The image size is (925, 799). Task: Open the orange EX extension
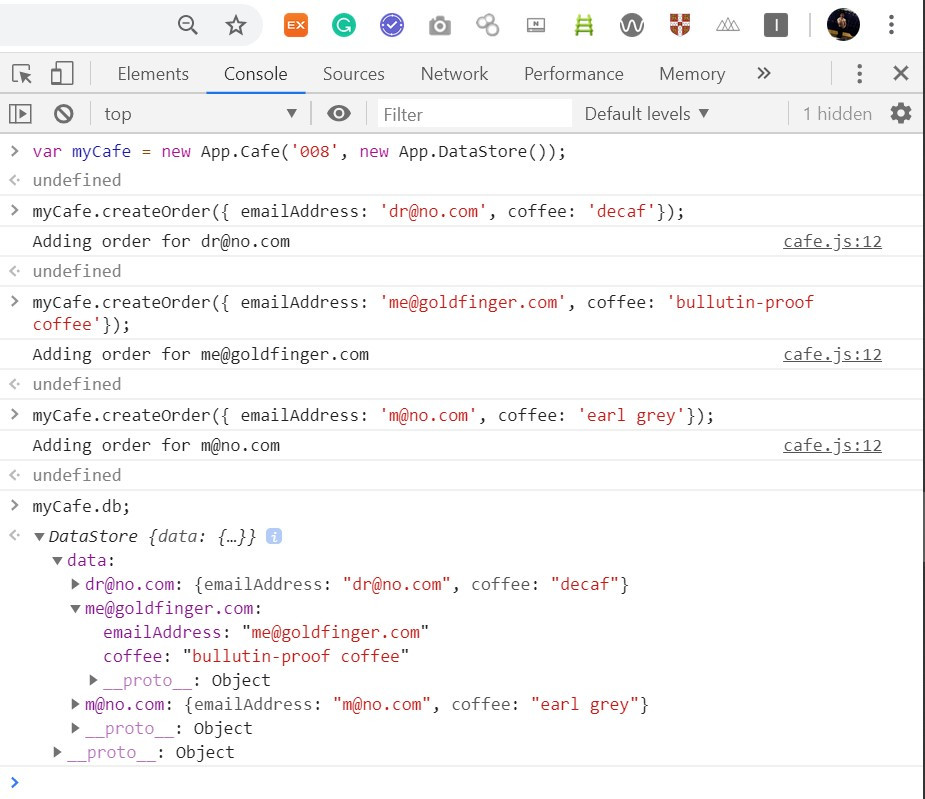296,25
